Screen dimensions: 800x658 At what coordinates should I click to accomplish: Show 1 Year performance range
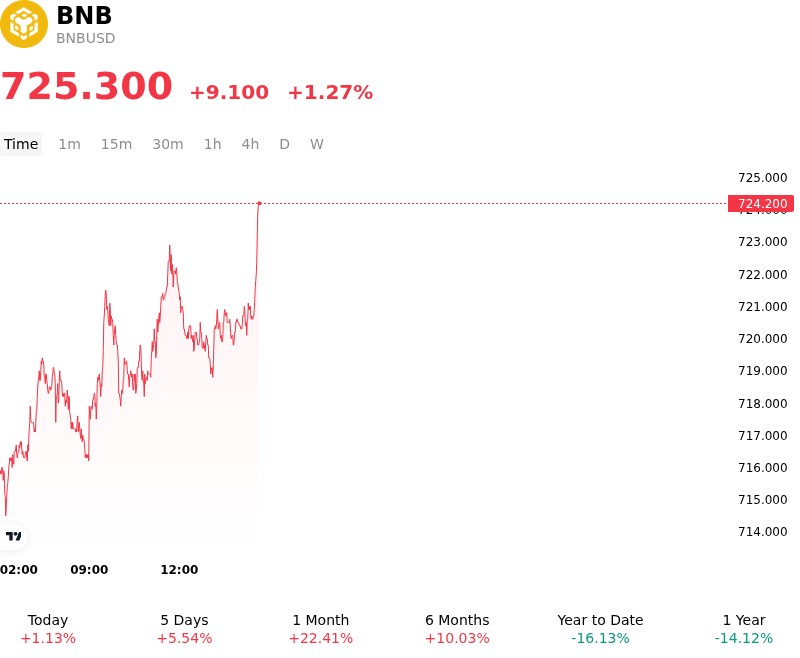pyautogui.click(x=744, y=629)
